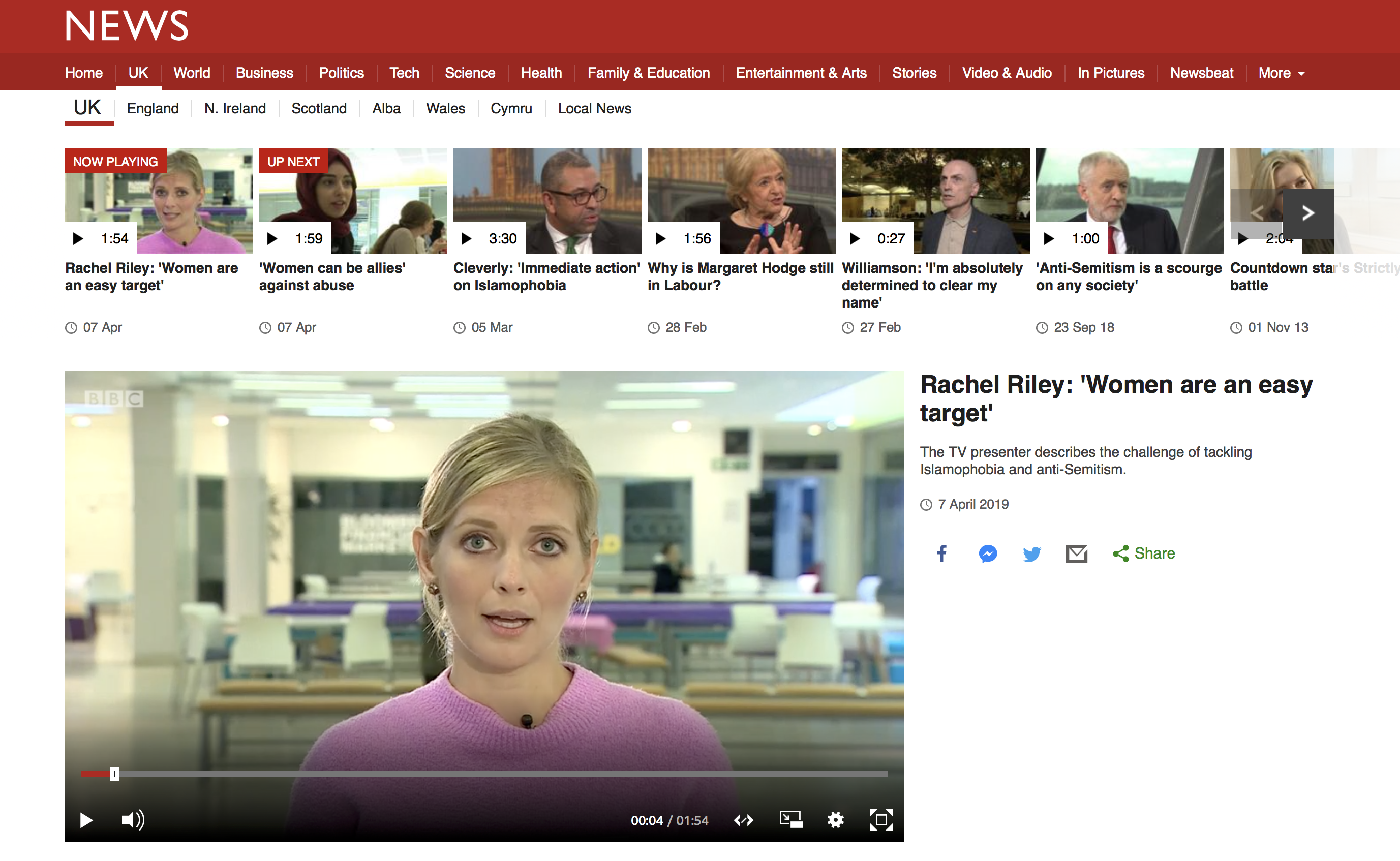Image resolution: width=1400 pixels, height=861 pixels.
Task: Open the Home nav item
Action: coord(84,73)
